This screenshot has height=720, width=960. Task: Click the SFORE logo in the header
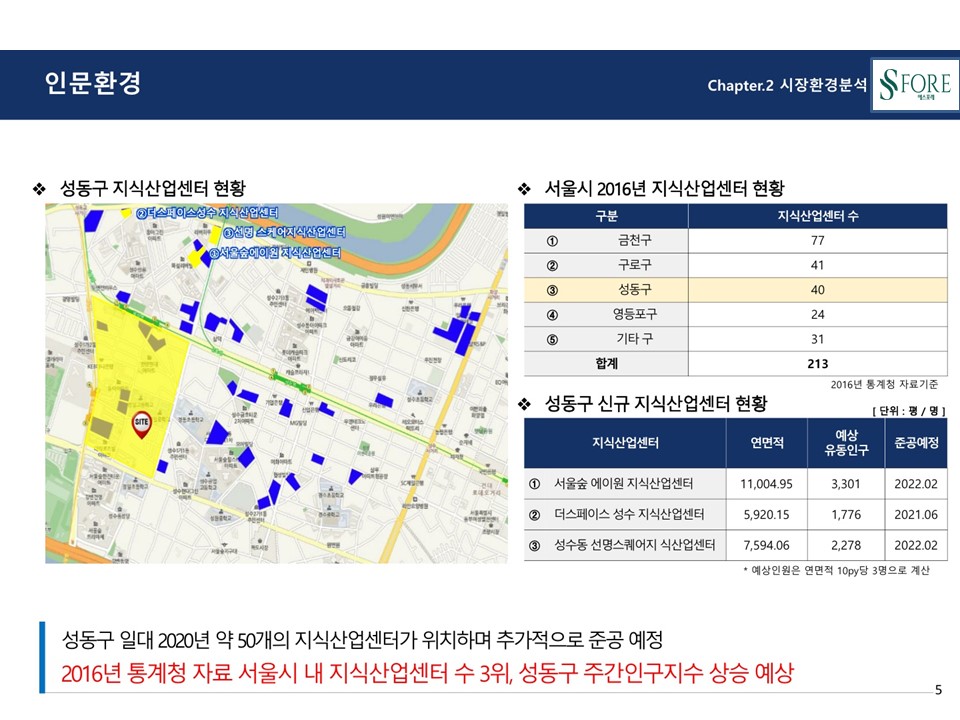[x=915, y=84]
